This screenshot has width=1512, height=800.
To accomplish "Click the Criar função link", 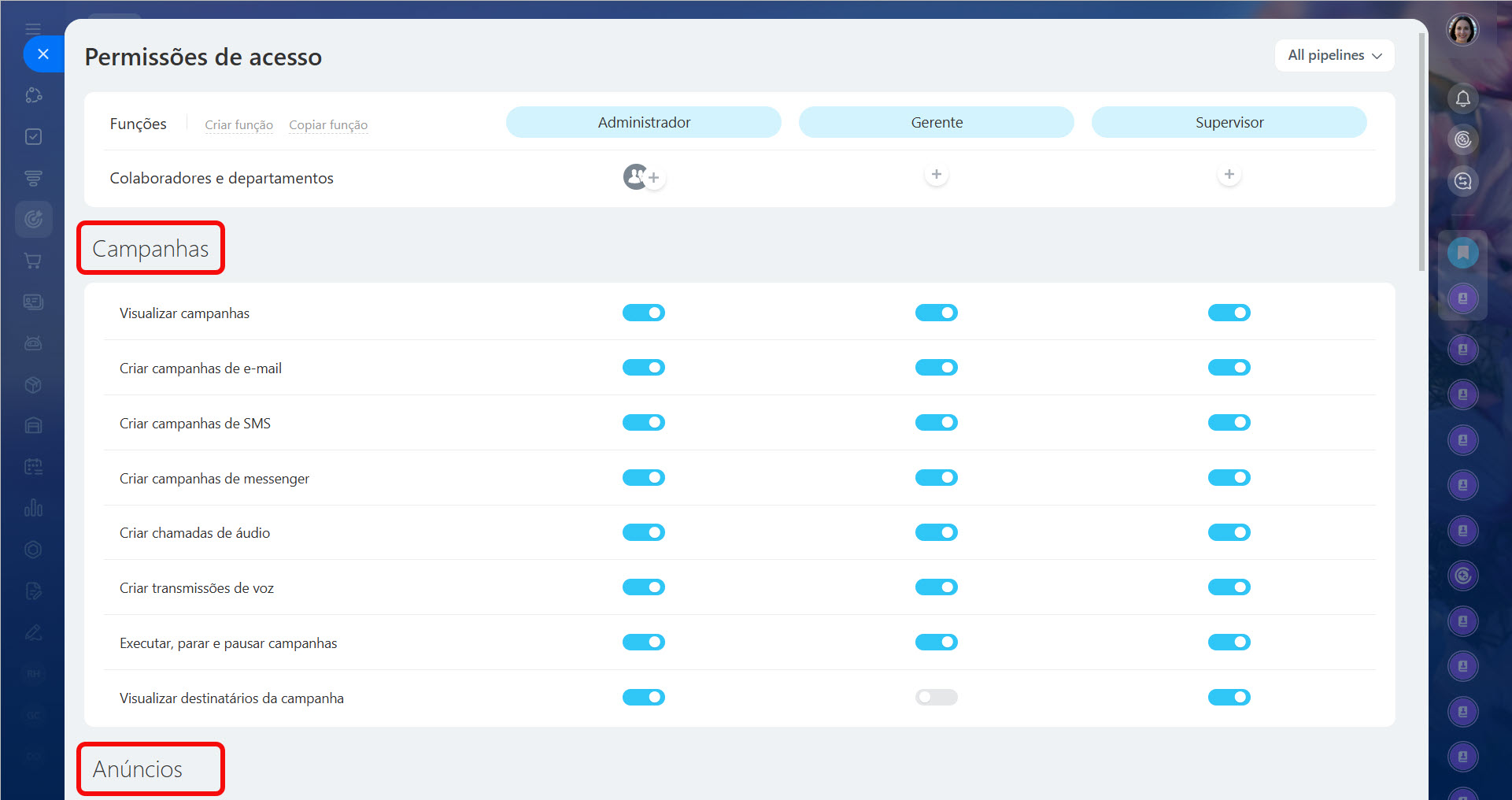I will (x=238, y=124).
